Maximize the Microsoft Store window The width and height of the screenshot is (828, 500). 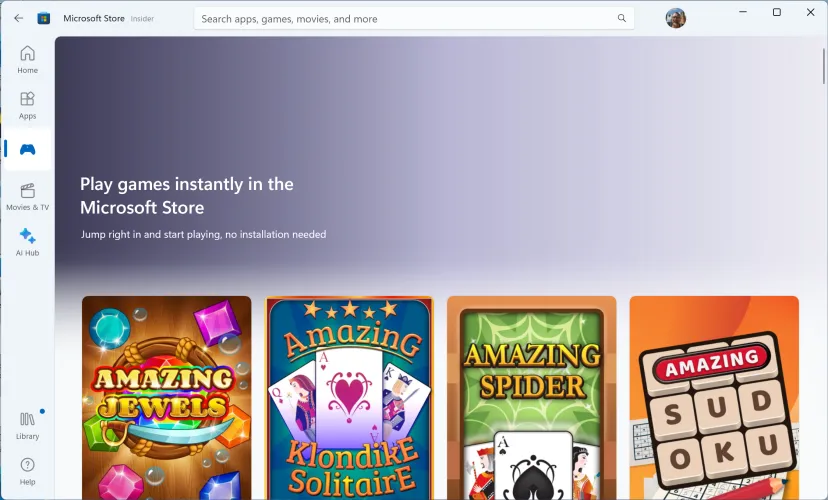click(x=777, y=12)
